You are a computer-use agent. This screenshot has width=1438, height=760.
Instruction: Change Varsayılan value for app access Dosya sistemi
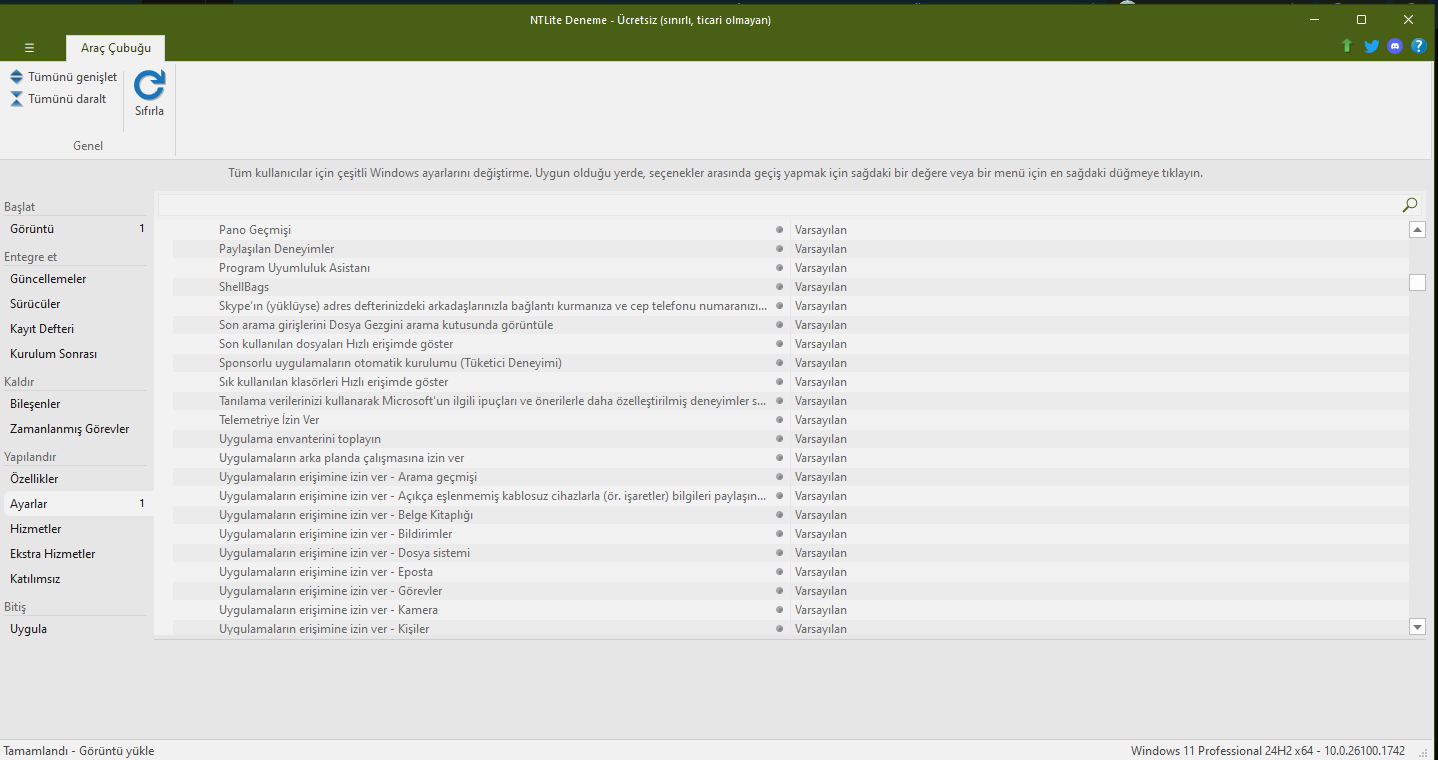821,553
